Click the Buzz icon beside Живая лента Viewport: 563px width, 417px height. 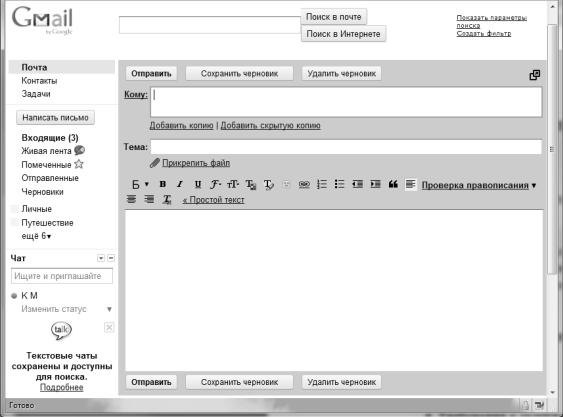79,150
